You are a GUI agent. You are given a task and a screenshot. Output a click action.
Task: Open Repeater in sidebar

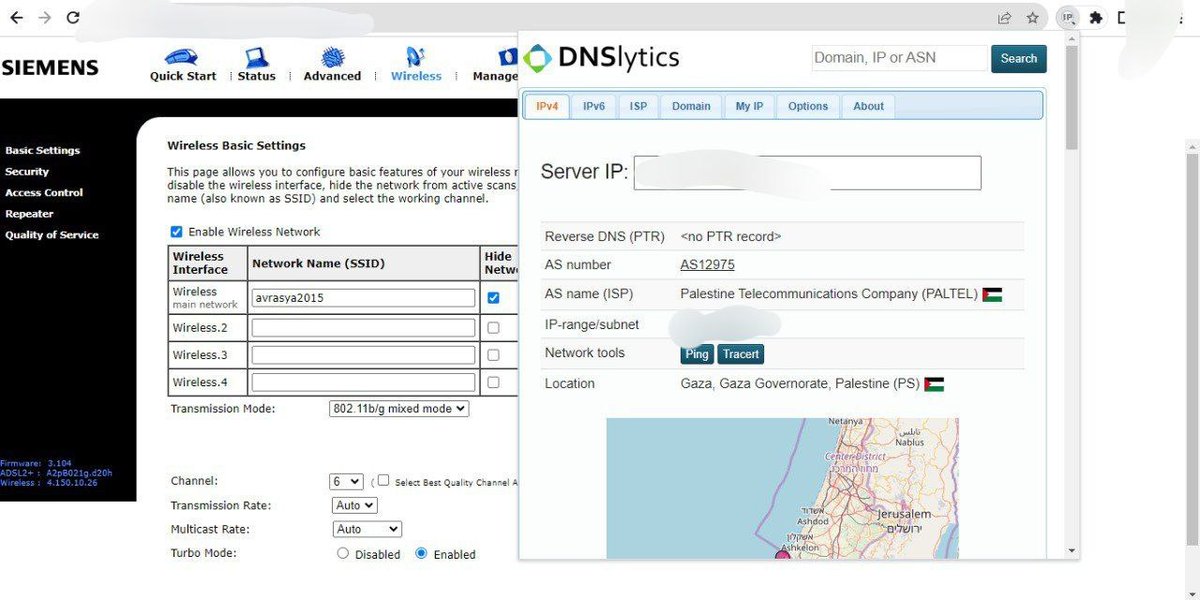click(29, 214)
